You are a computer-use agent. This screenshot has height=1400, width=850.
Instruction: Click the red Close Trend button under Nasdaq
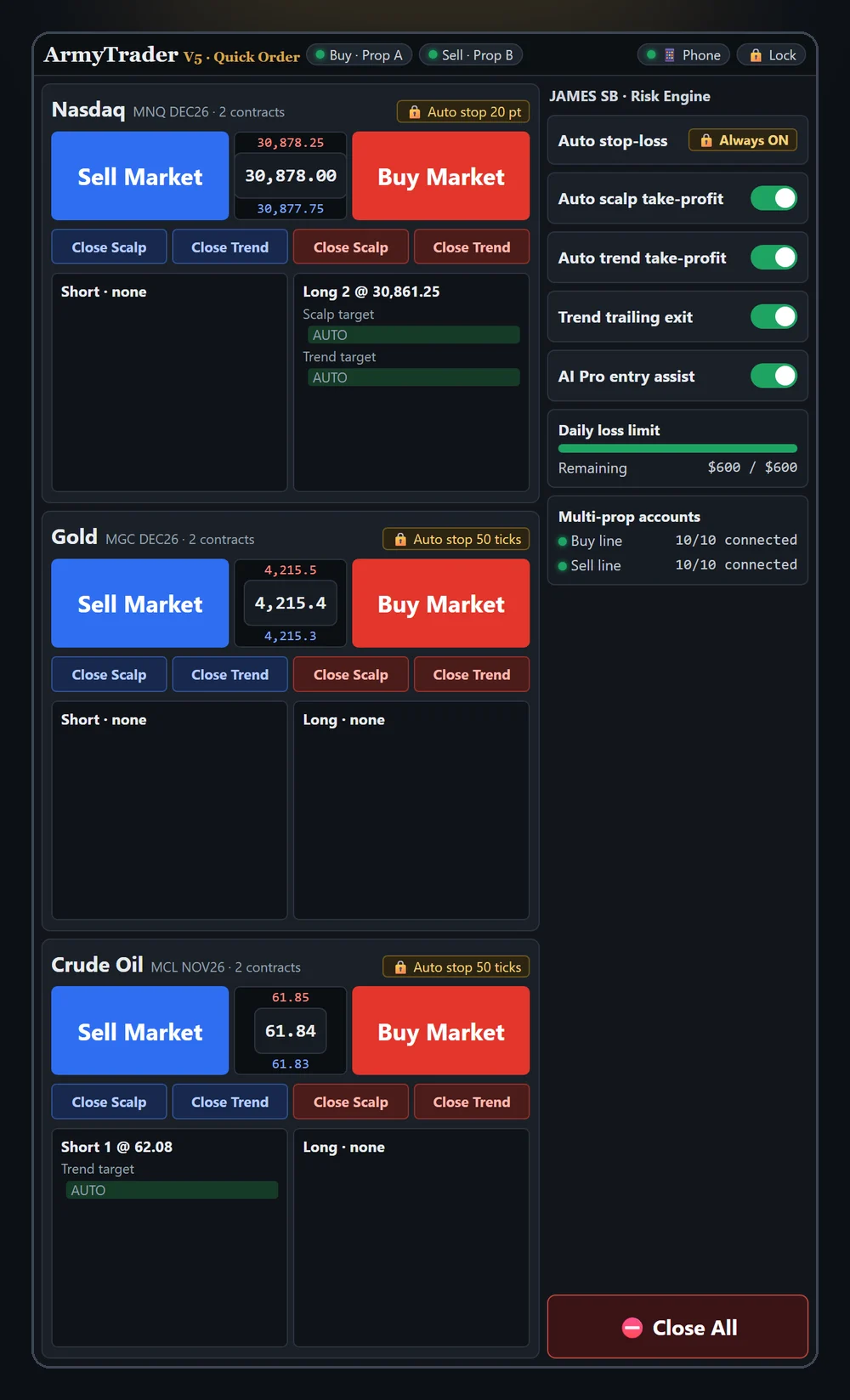(x=472, y=247)
